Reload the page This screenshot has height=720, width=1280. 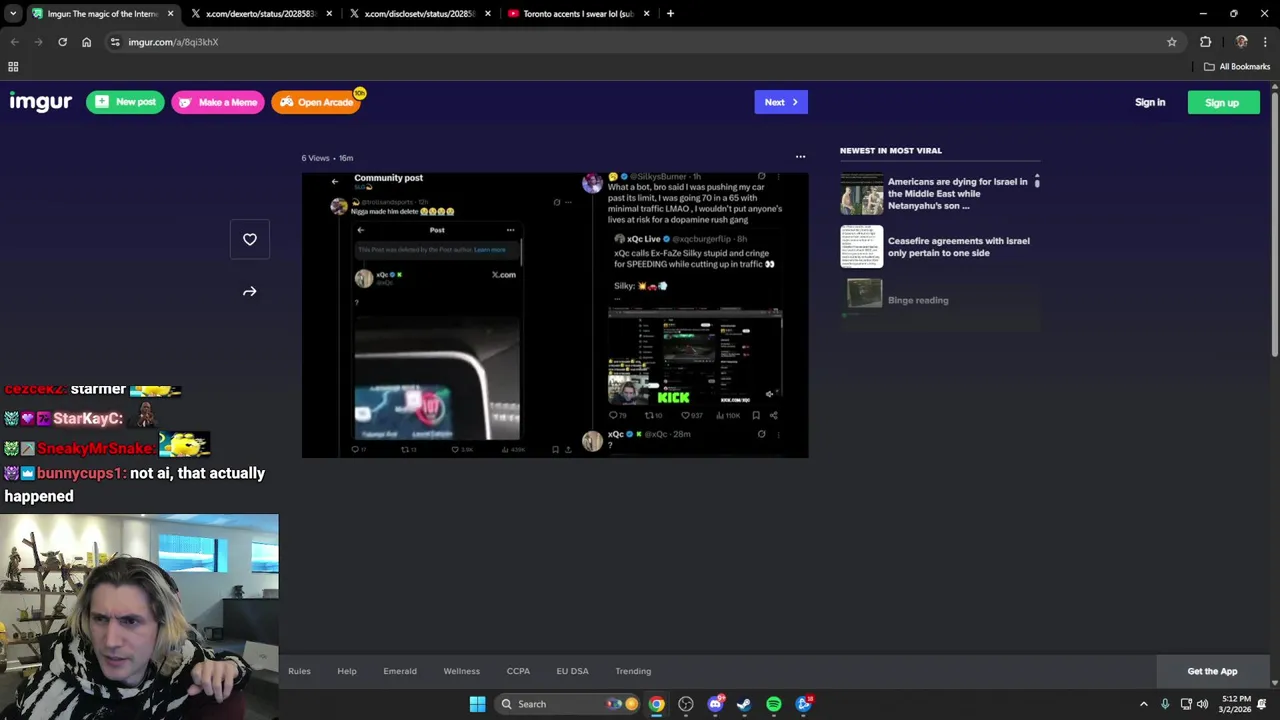(x=62, y=42)
